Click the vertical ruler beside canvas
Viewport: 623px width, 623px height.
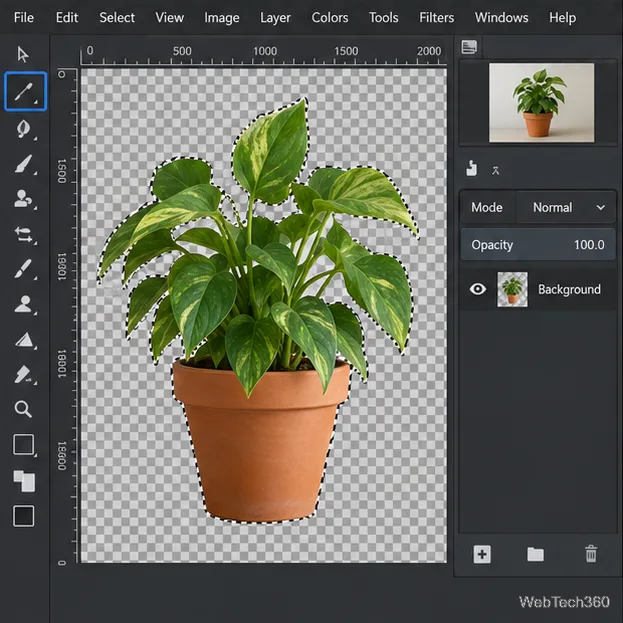coord(66,315)
